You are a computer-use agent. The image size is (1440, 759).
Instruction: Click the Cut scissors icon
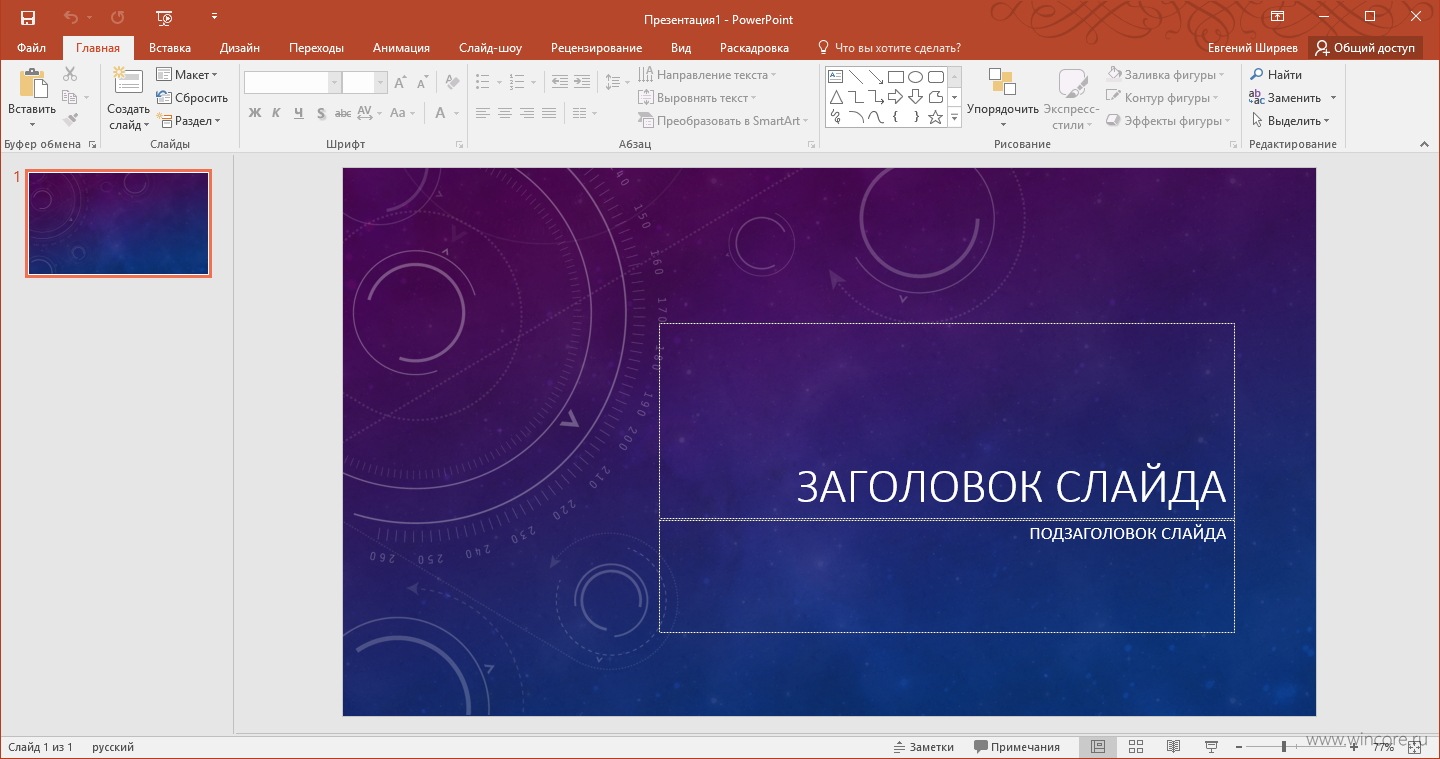click(x=69, y=74)
